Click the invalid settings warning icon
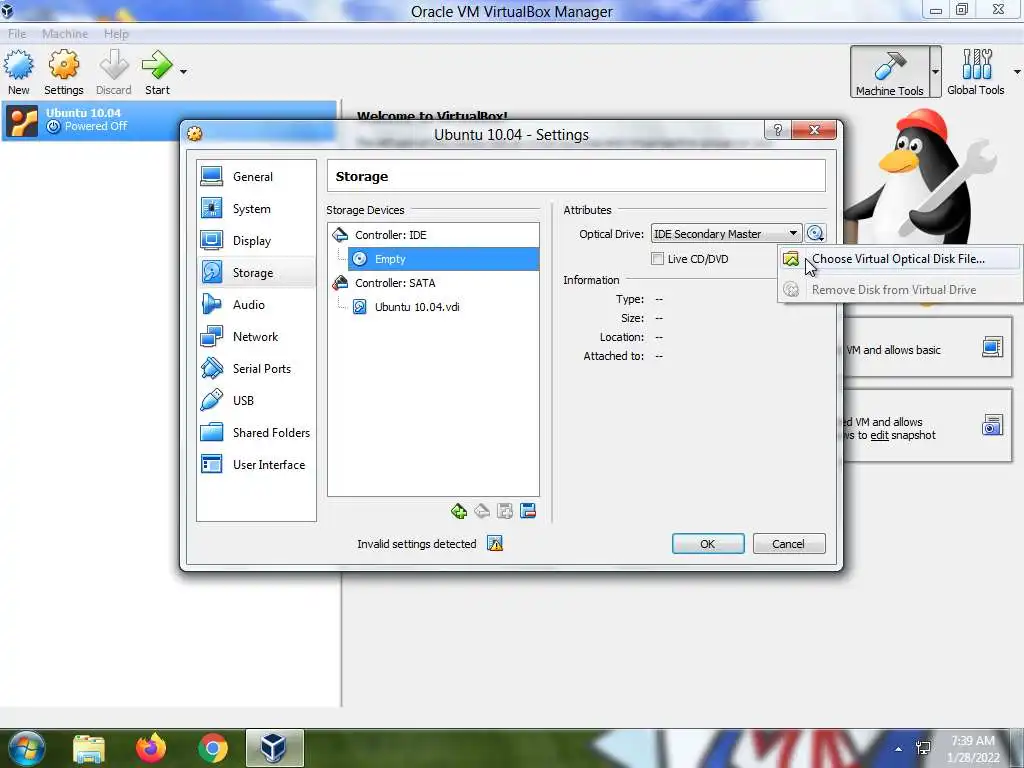Screen dimensions: 1024x768 pyautogui.click(x=495, y=543)
